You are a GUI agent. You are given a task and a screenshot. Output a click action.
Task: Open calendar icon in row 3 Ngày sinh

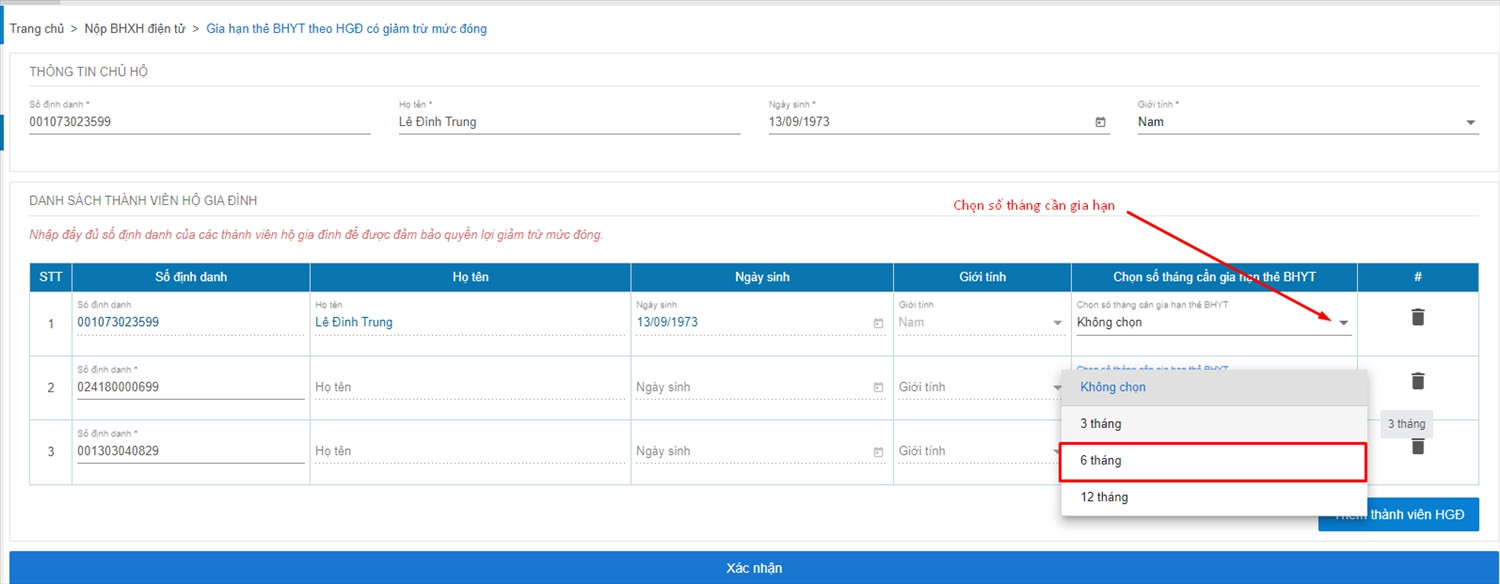878,451
